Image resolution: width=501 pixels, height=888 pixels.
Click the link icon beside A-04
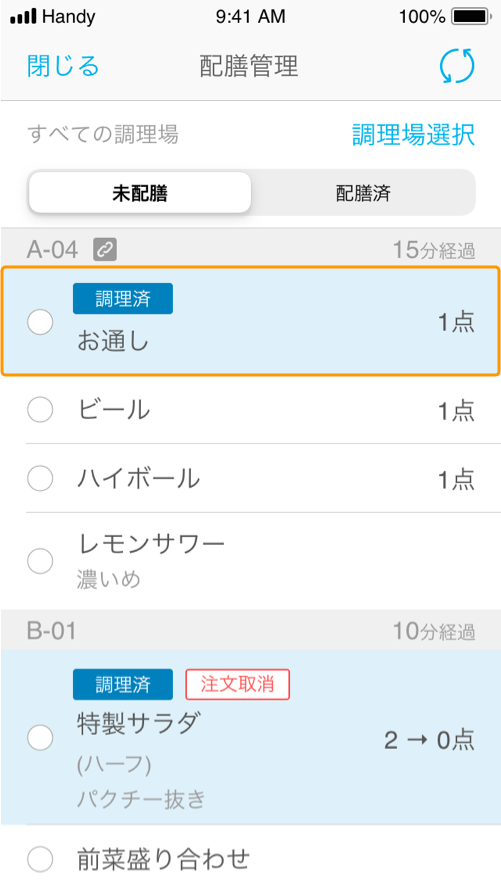point(105,249)
